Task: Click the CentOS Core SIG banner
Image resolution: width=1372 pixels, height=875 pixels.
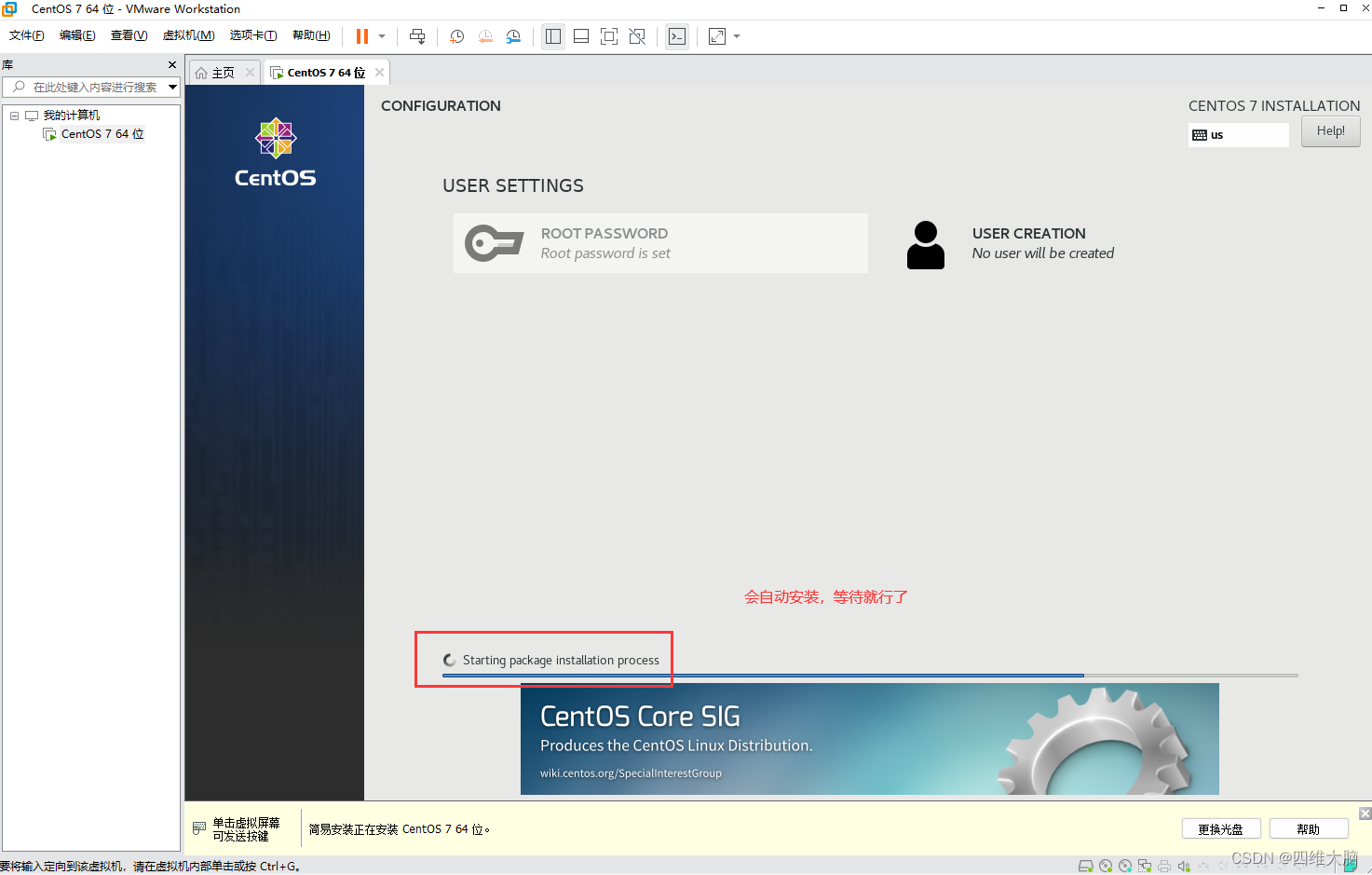Action: 869,739
